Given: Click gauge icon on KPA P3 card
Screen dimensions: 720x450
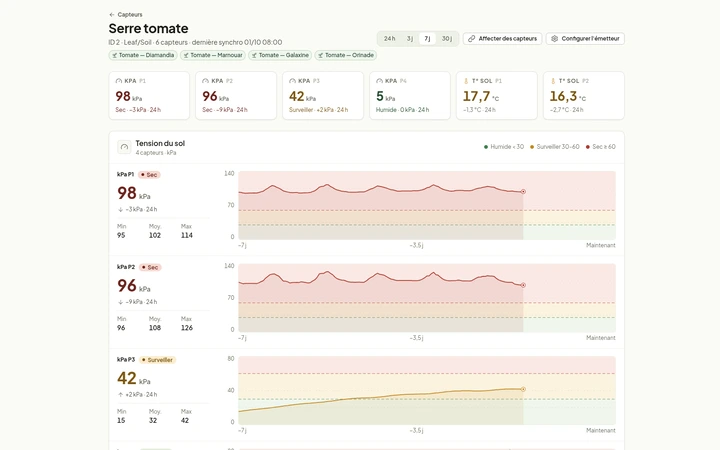Looking at the screenshot, I should pos(292,81).
